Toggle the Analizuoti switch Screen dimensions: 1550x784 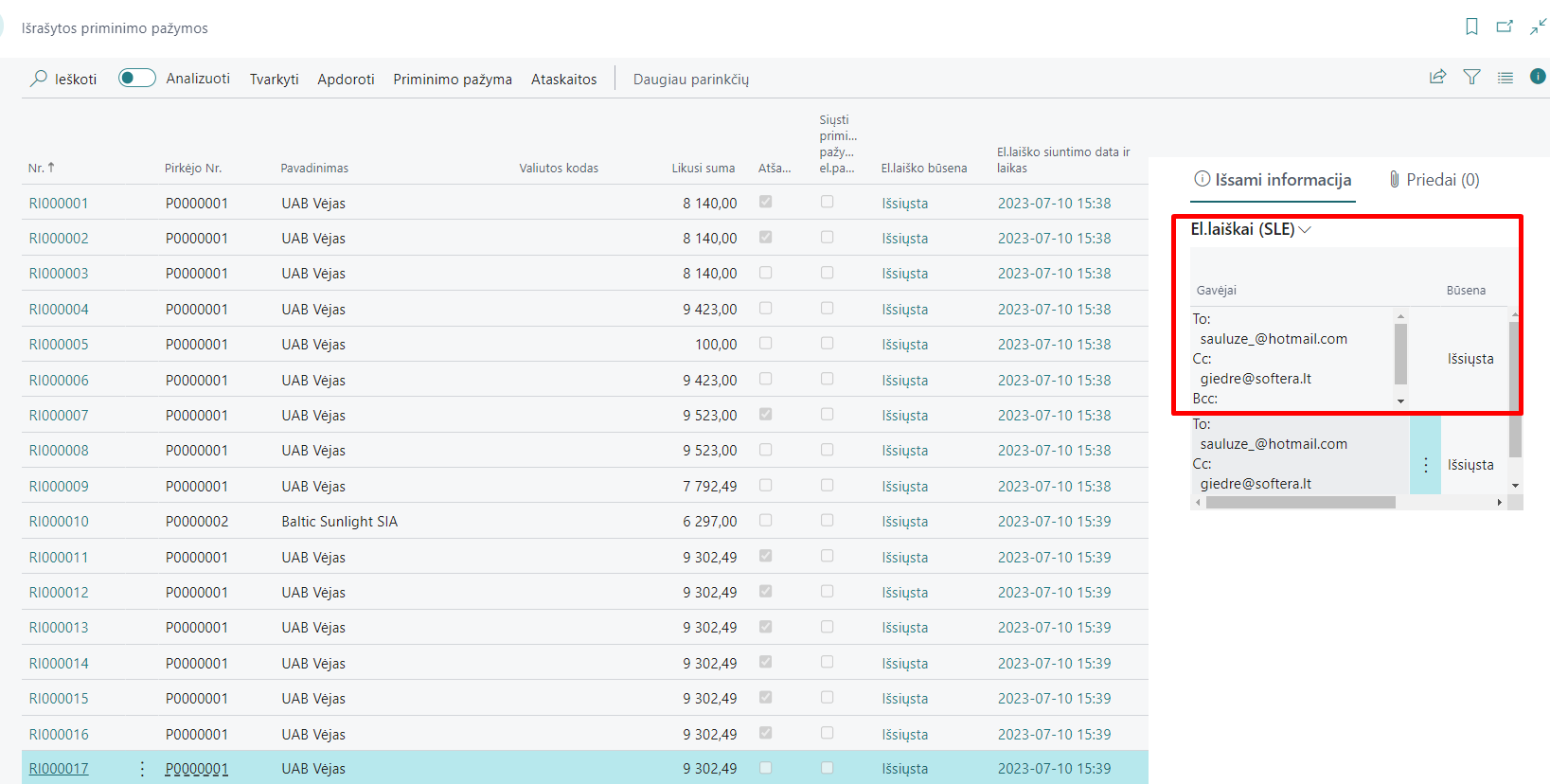[137, 78]
